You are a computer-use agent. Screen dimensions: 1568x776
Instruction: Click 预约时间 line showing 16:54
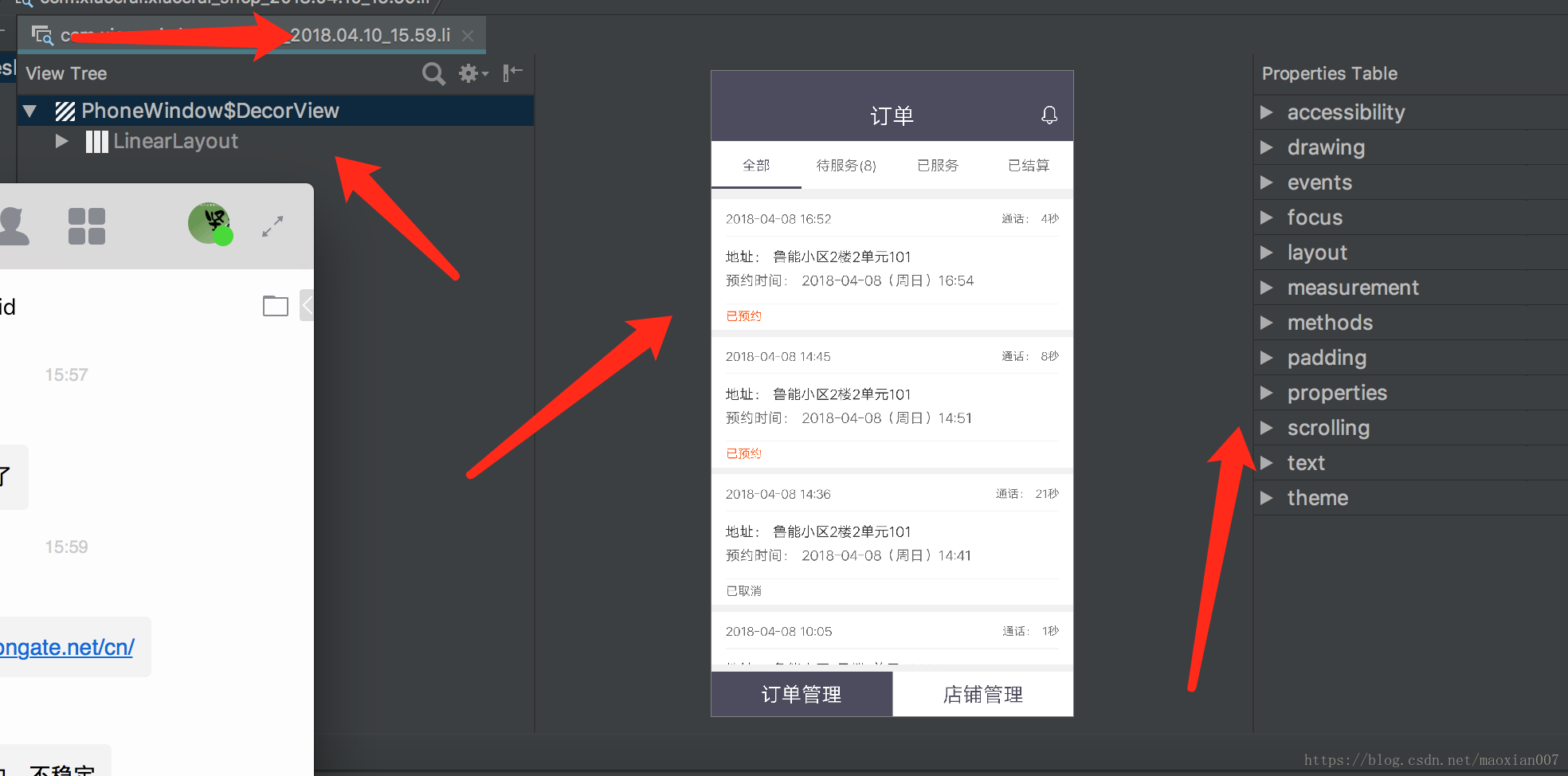[x=849, y=280]
